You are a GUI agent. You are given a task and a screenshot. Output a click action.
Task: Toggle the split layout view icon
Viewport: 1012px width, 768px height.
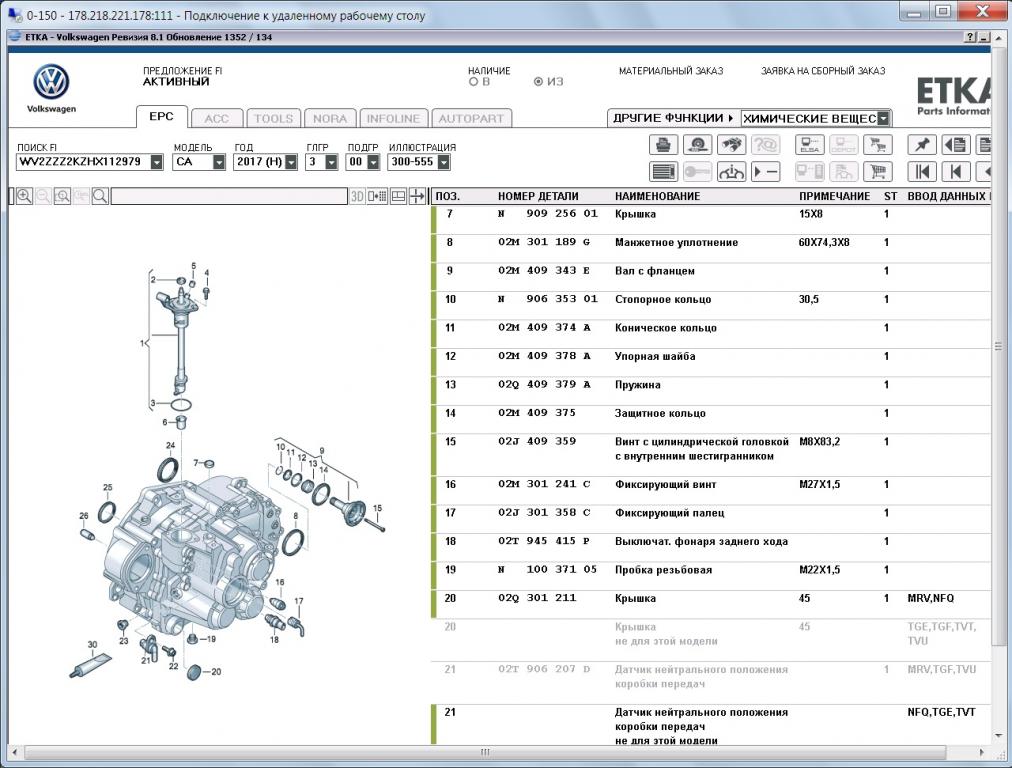pos(398,196)
